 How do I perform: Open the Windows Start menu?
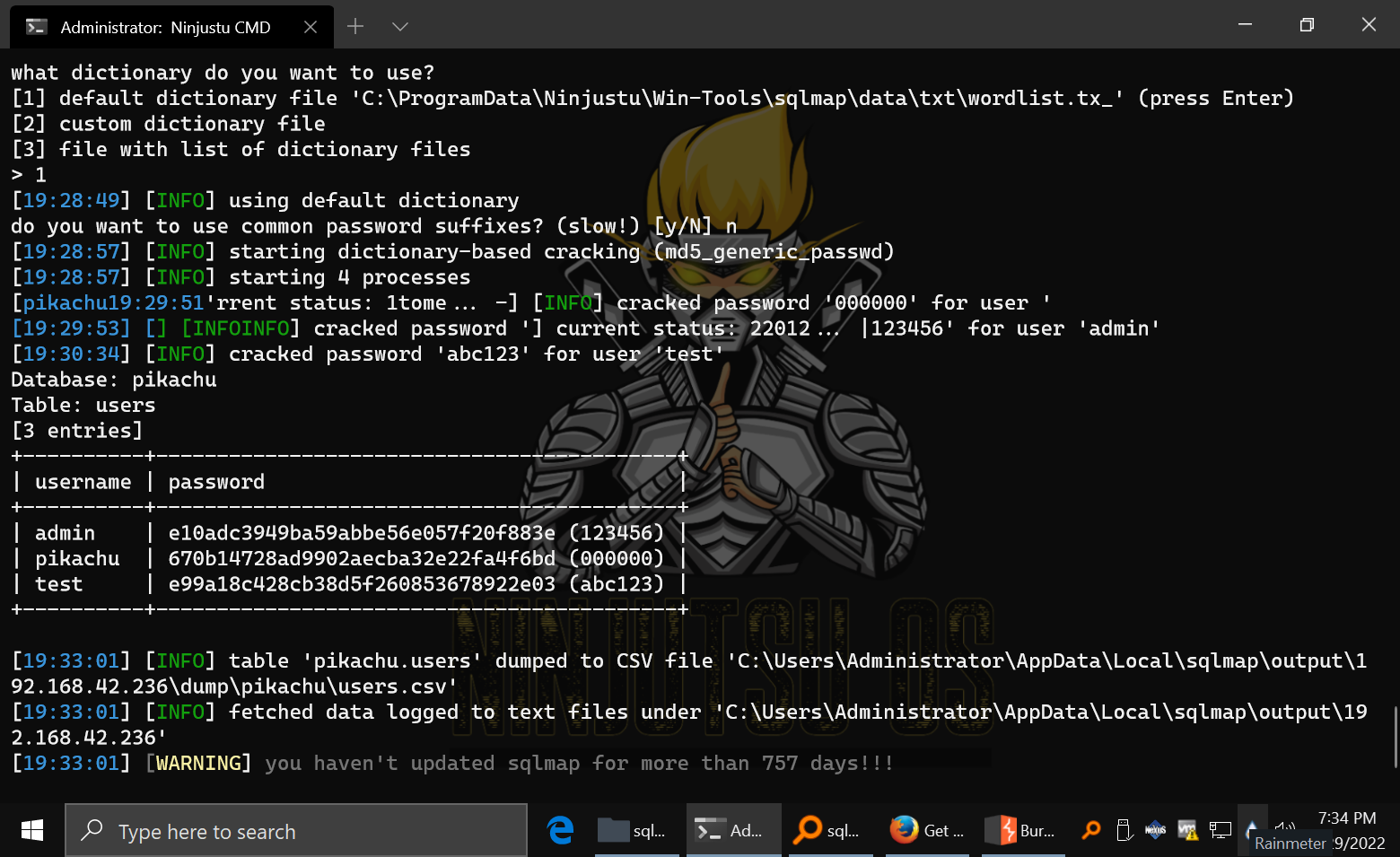[32, 831]
